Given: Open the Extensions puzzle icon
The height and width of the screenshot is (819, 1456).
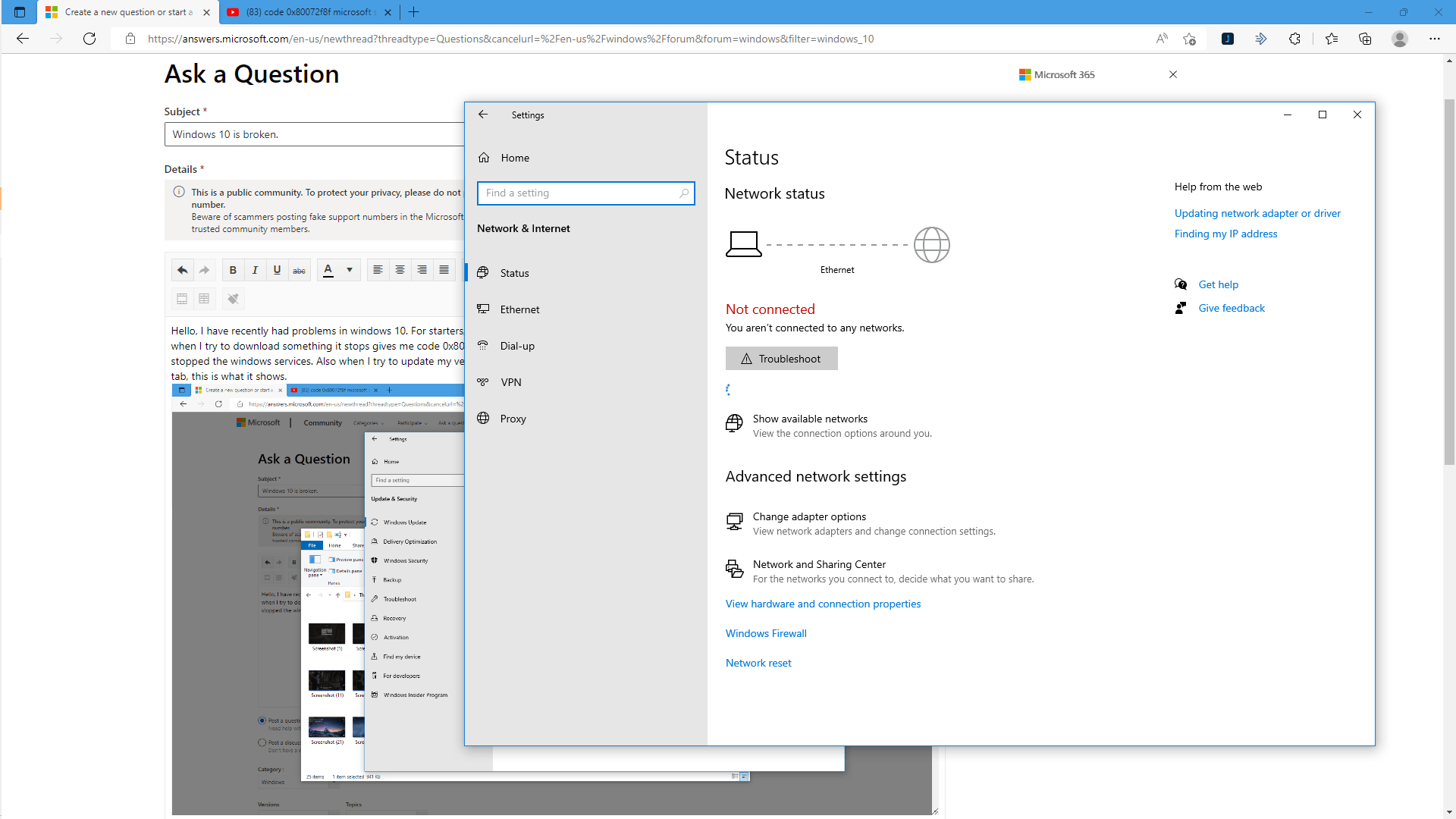Looking at the screenshot, I should pyautogui.click(x=1294, y=39).
